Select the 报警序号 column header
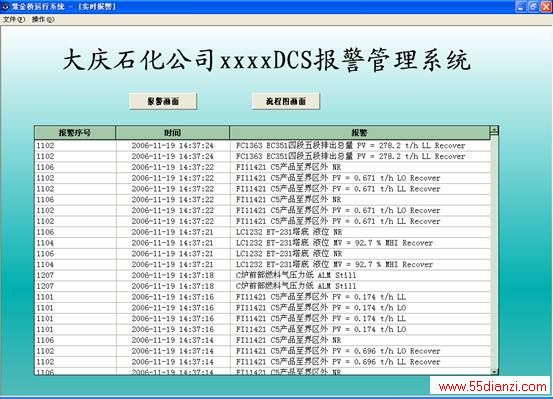 tap(75, 133)
